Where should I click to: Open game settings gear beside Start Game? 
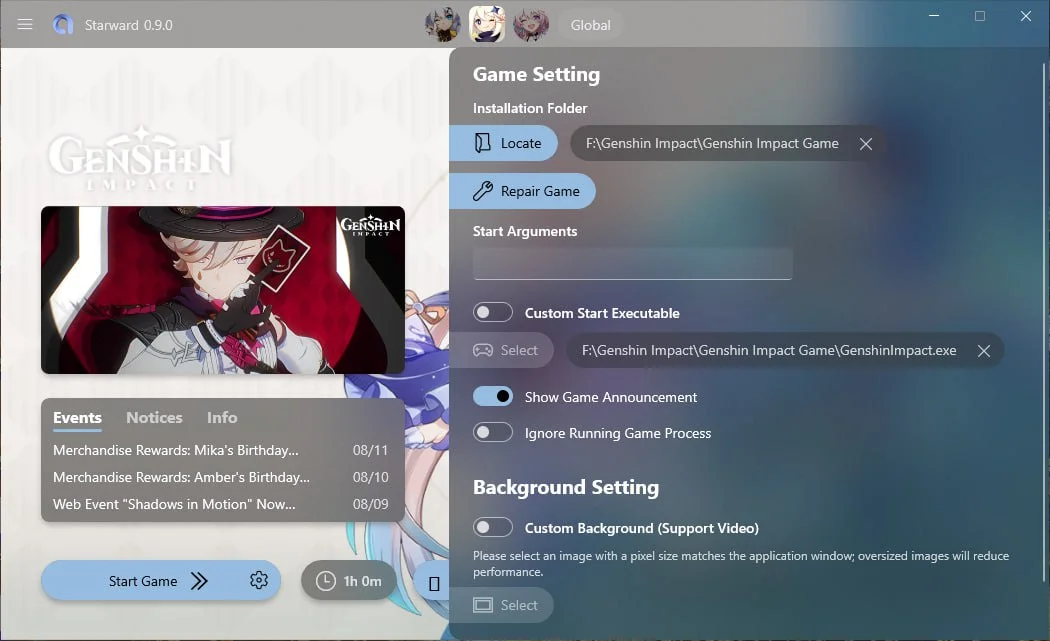(x=259, y=580)
